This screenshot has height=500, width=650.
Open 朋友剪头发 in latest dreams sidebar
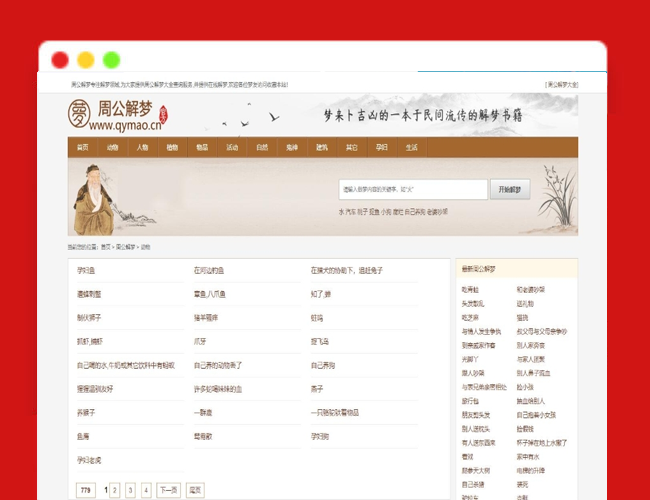pos(476,415)
